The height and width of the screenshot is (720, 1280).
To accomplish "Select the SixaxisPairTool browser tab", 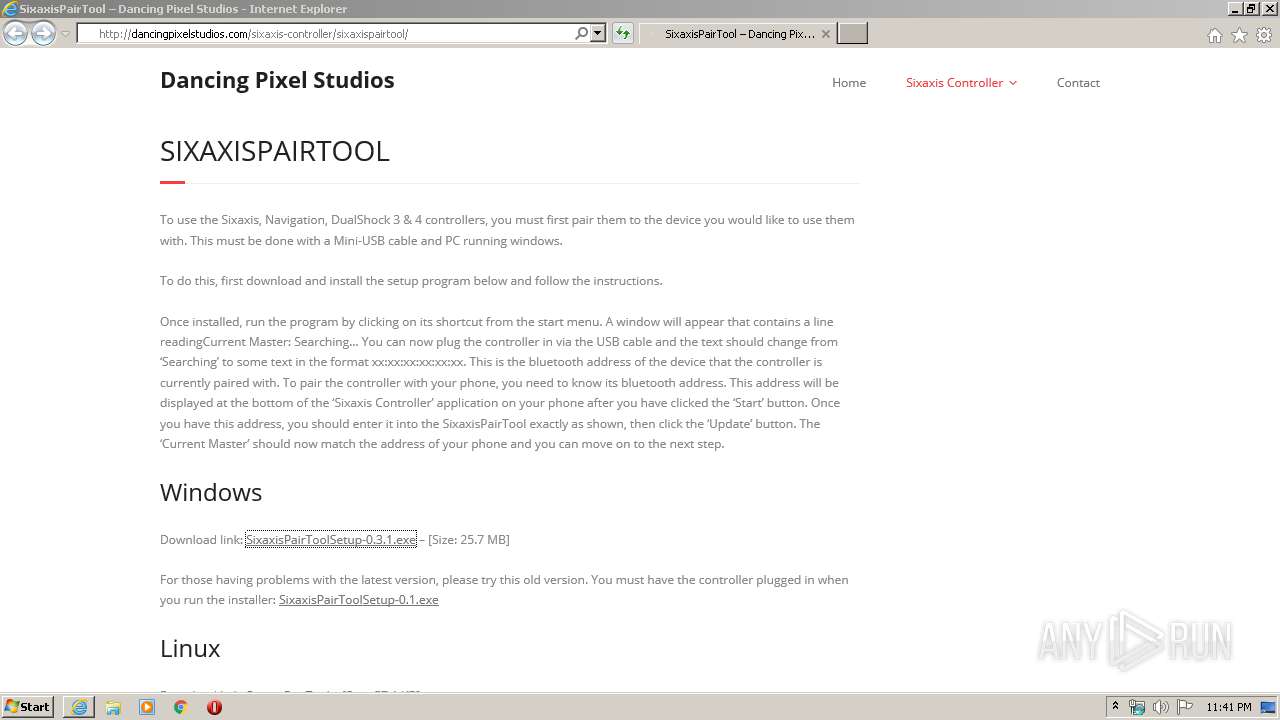I will pos(738,34).
